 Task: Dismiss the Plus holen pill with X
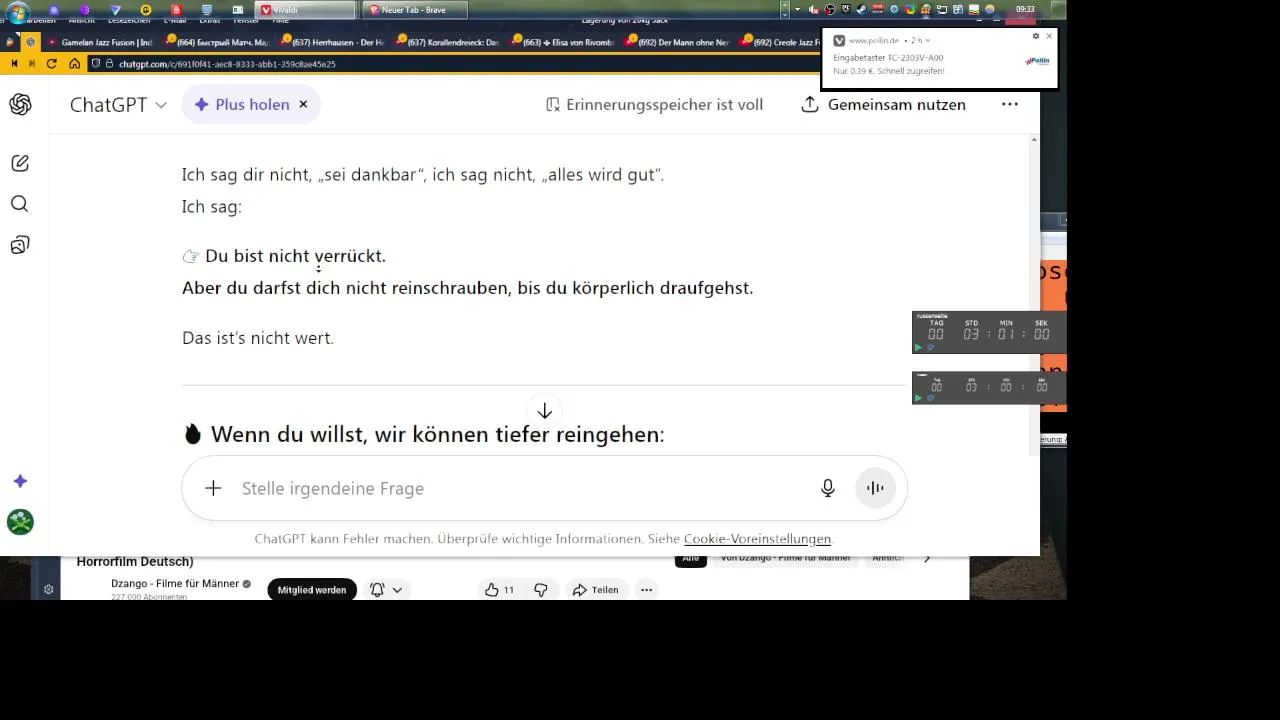(303, 104)
